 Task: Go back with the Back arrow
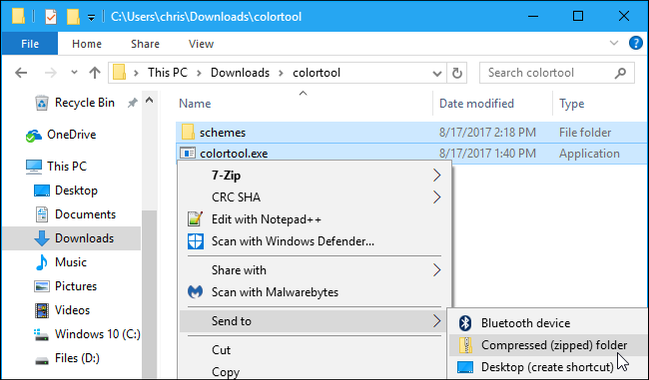(x=21, y=73)
